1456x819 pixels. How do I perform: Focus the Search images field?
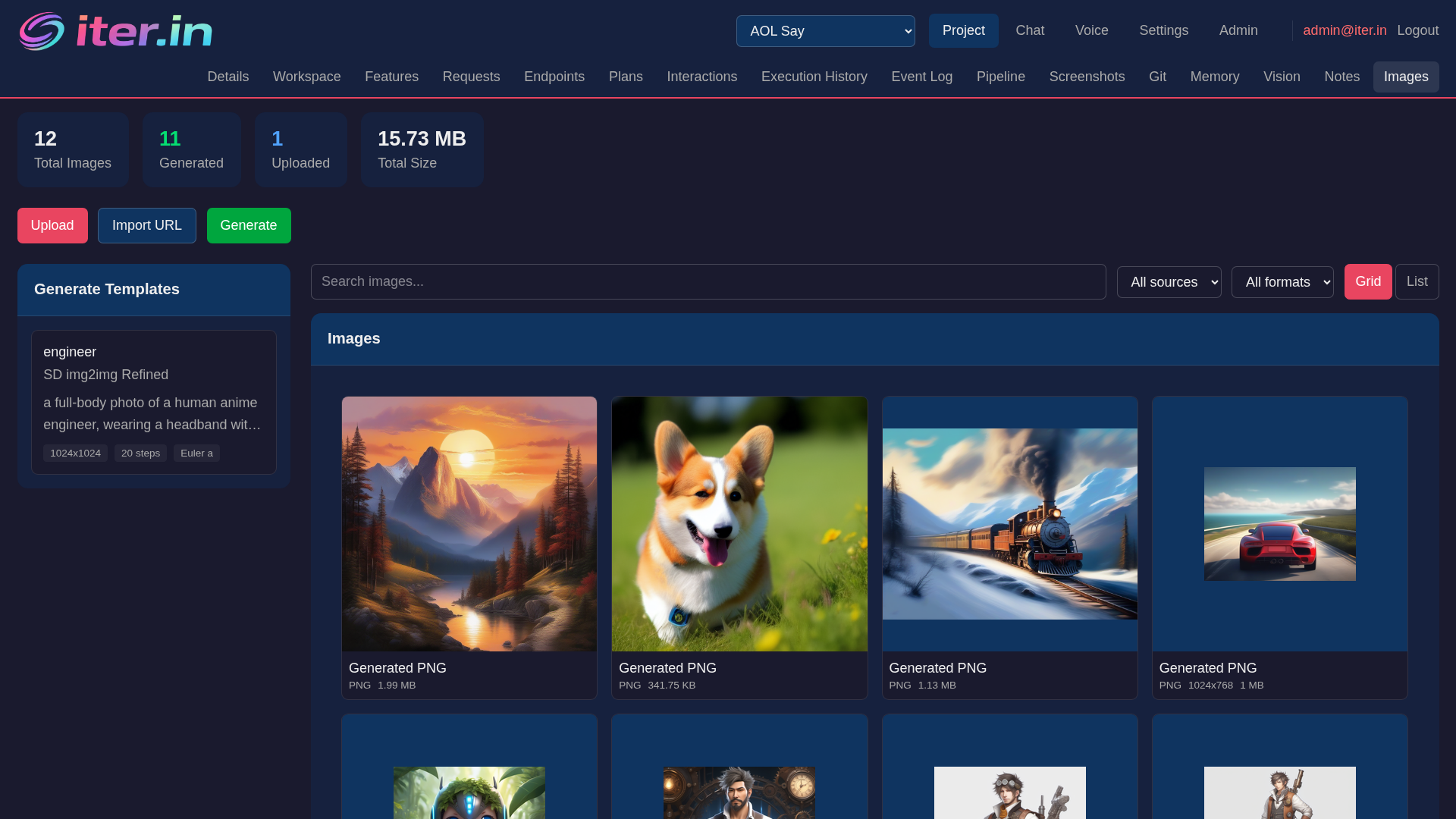click(x=708, y=281)
